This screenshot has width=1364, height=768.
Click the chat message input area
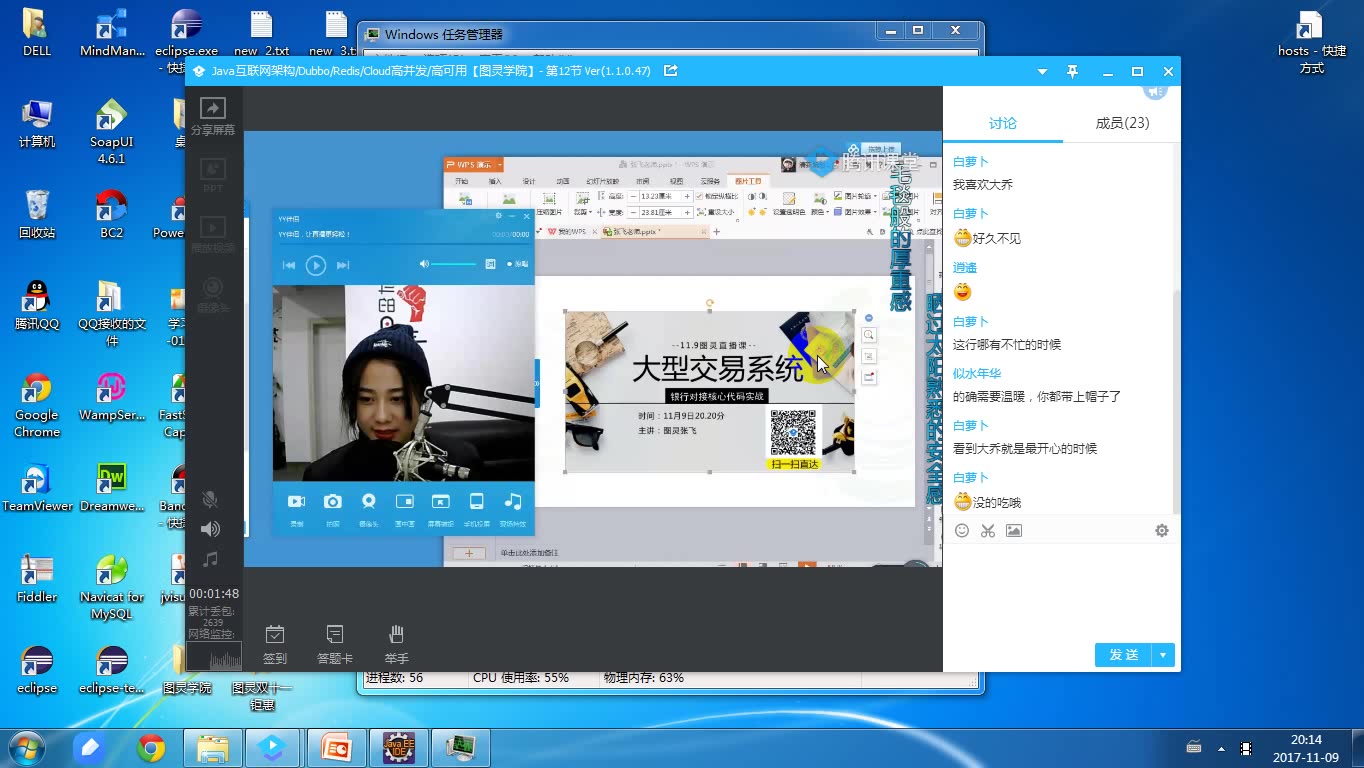coord(1061,590)
